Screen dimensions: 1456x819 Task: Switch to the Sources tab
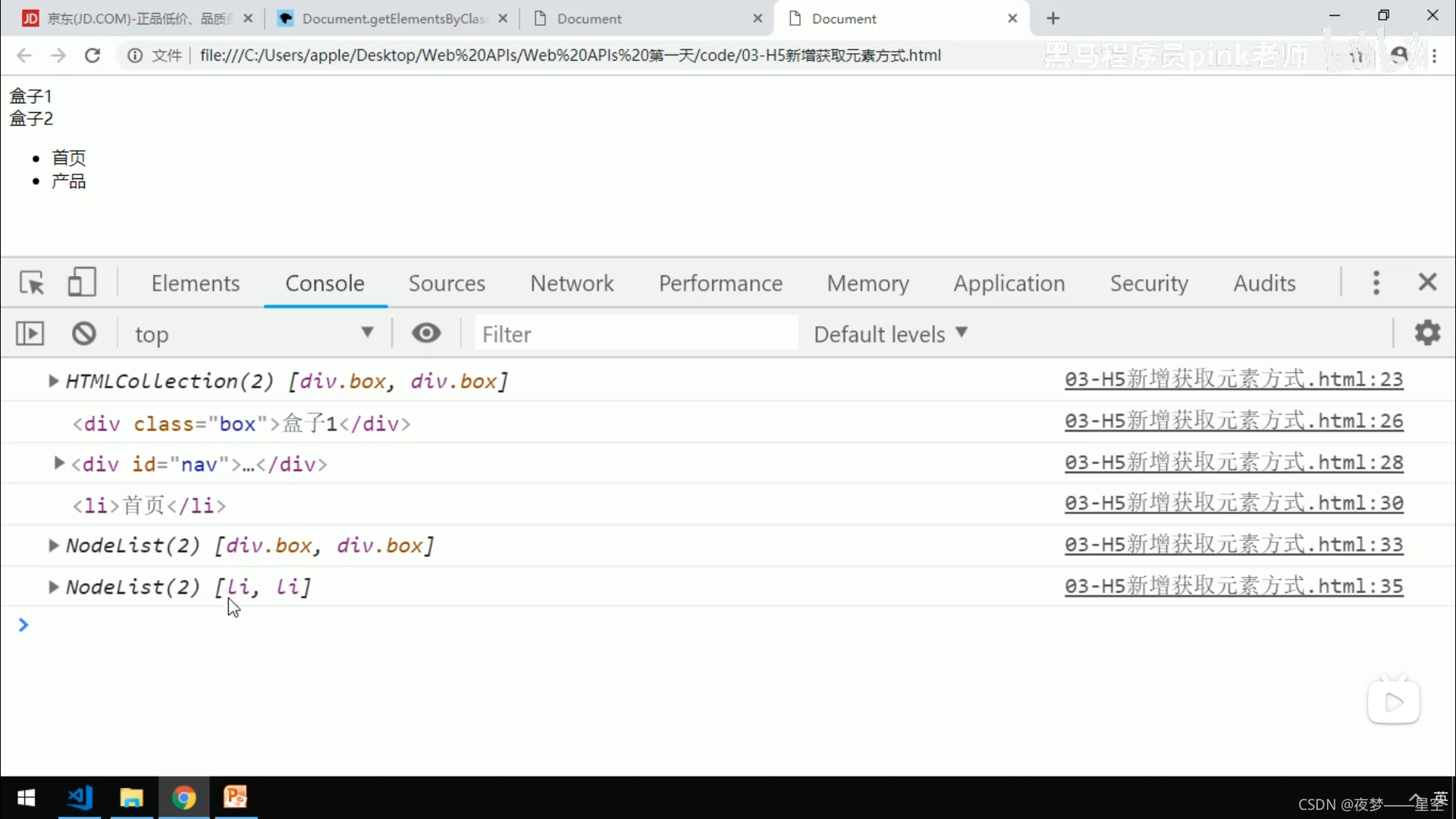point(447,283)
